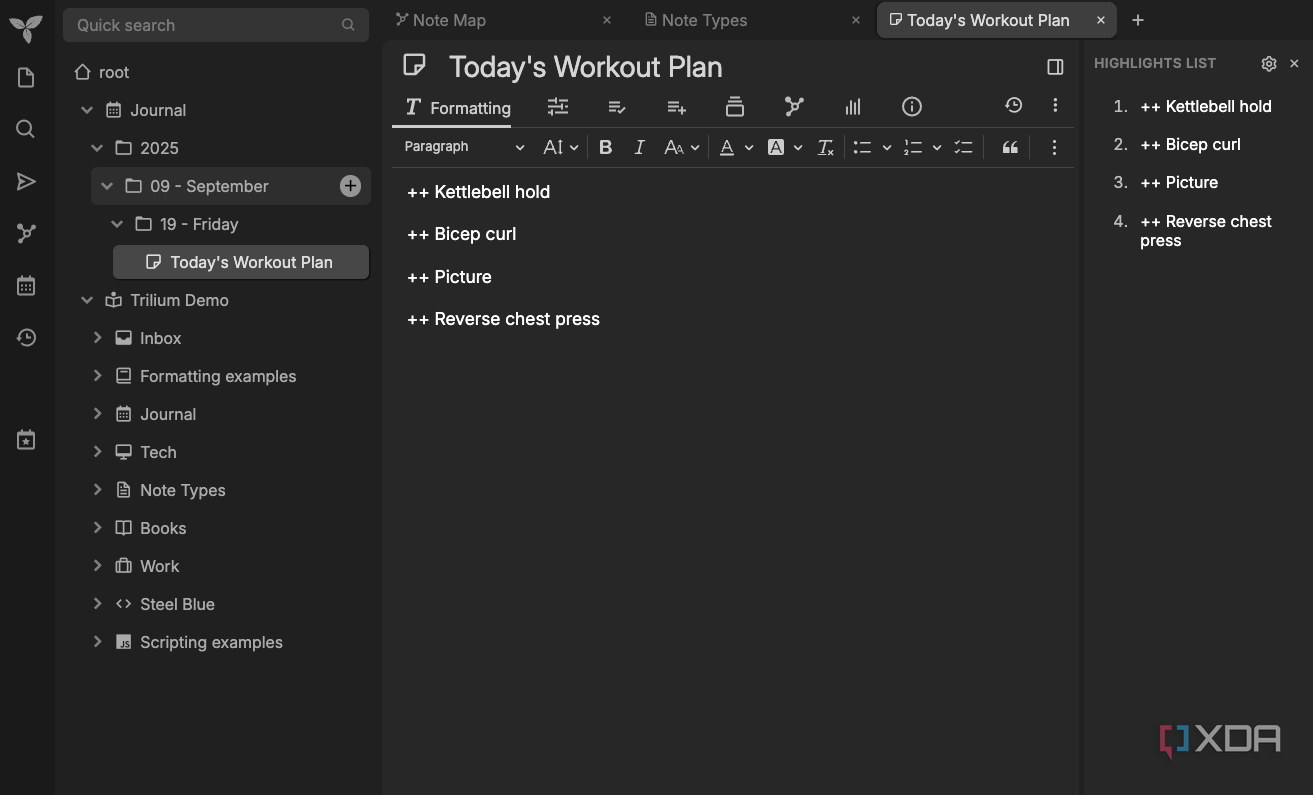The width and height of the screenshot is (1313, 795).
Task: Toggle bold formatting
Action: (x=605, y=147)
